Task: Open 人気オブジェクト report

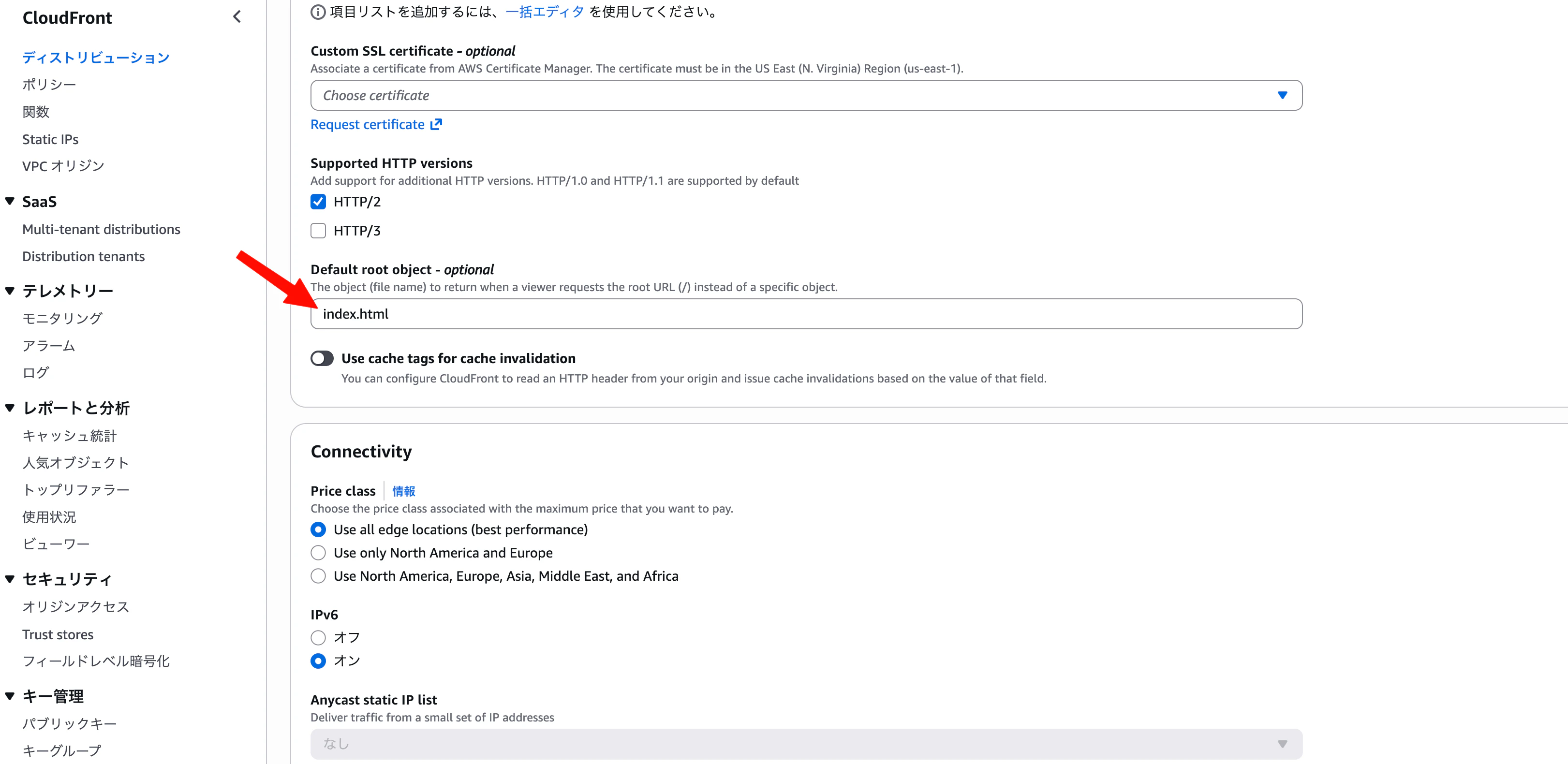Action: pyautogui.click(x=75, y=463)
